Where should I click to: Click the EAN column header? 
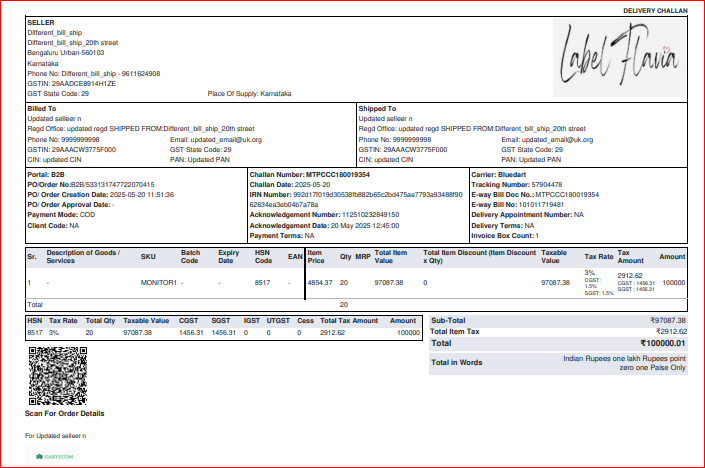(x=295, y=257)
